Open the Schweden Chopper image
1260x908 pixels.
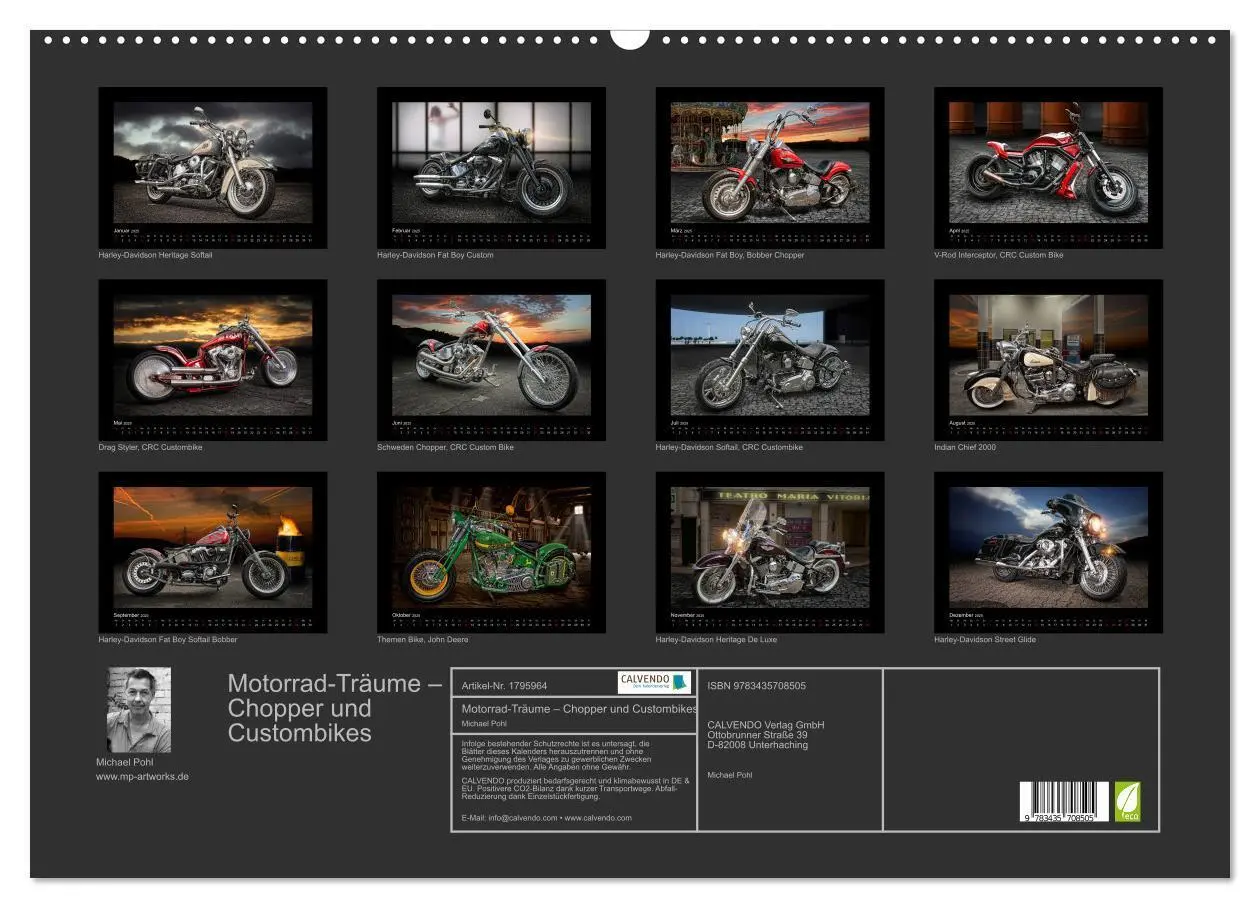point(491,360)
